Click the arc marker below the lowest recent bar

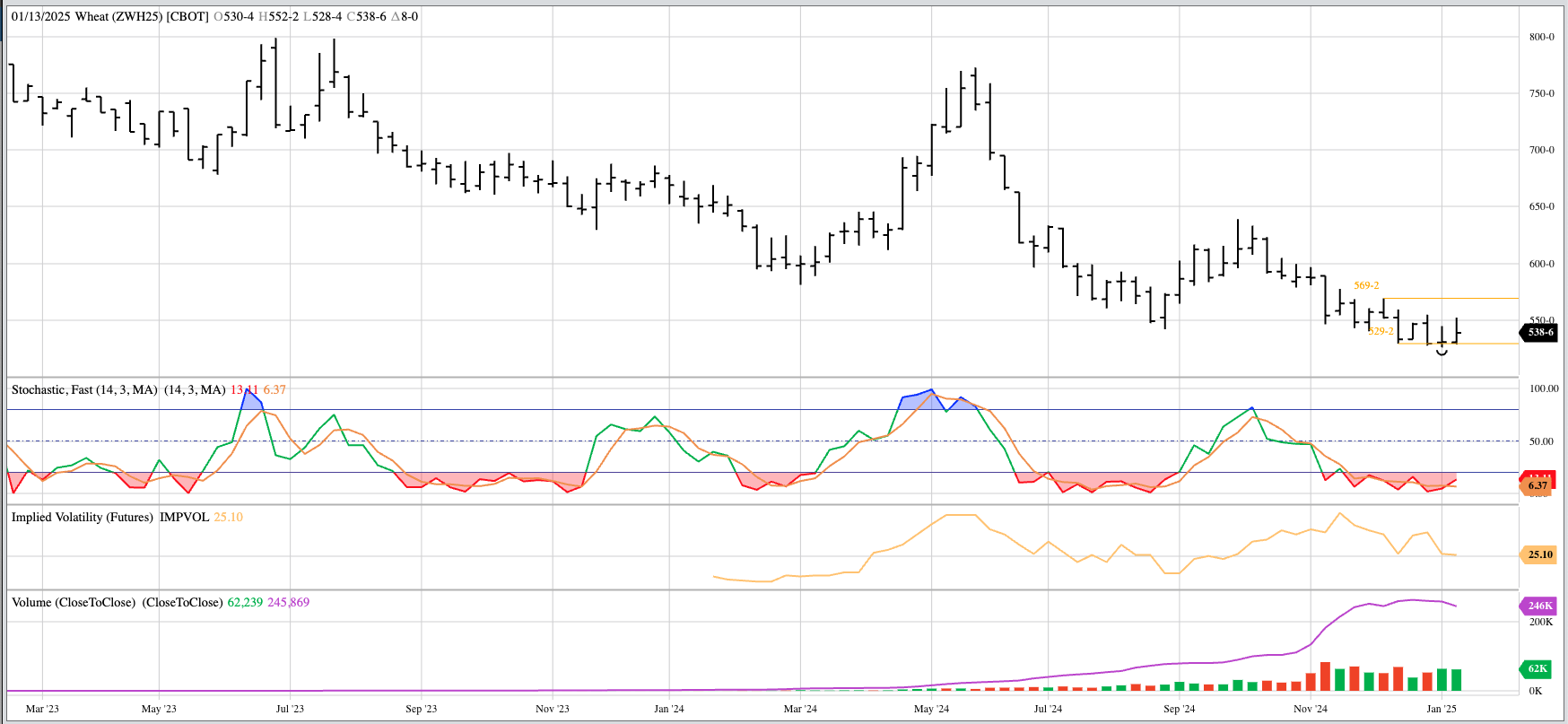point(1442,353)
